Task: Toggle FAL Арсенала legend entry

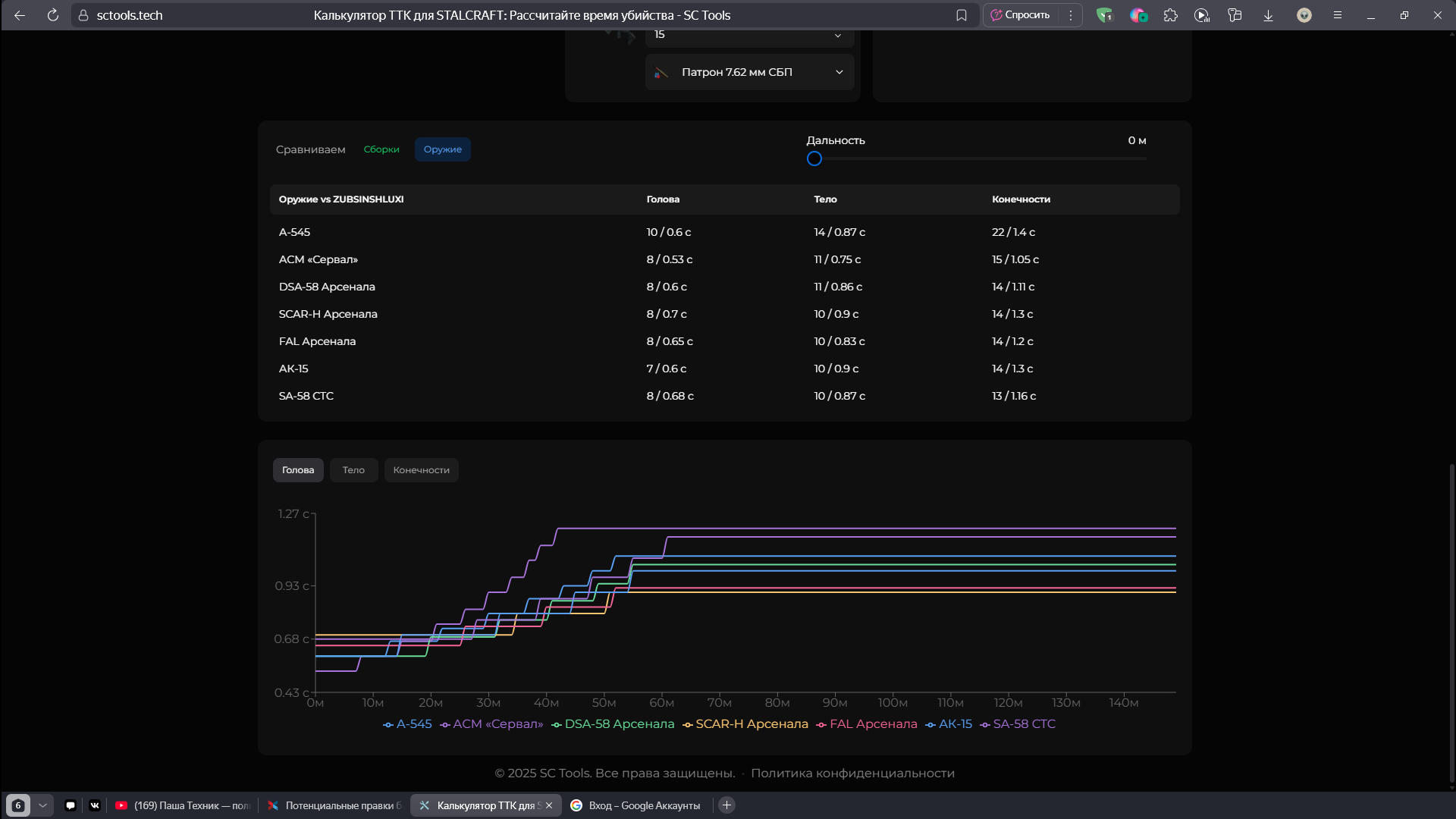Action: (867, 724)
